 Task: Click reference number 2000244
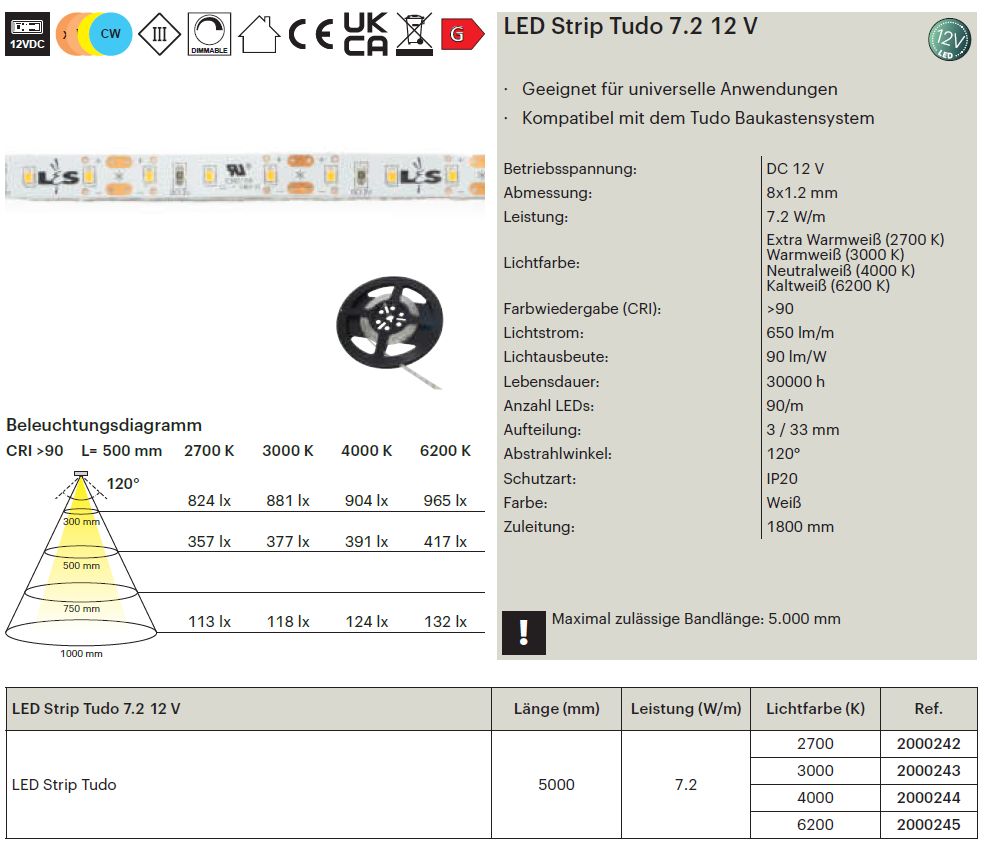(928, 798)
